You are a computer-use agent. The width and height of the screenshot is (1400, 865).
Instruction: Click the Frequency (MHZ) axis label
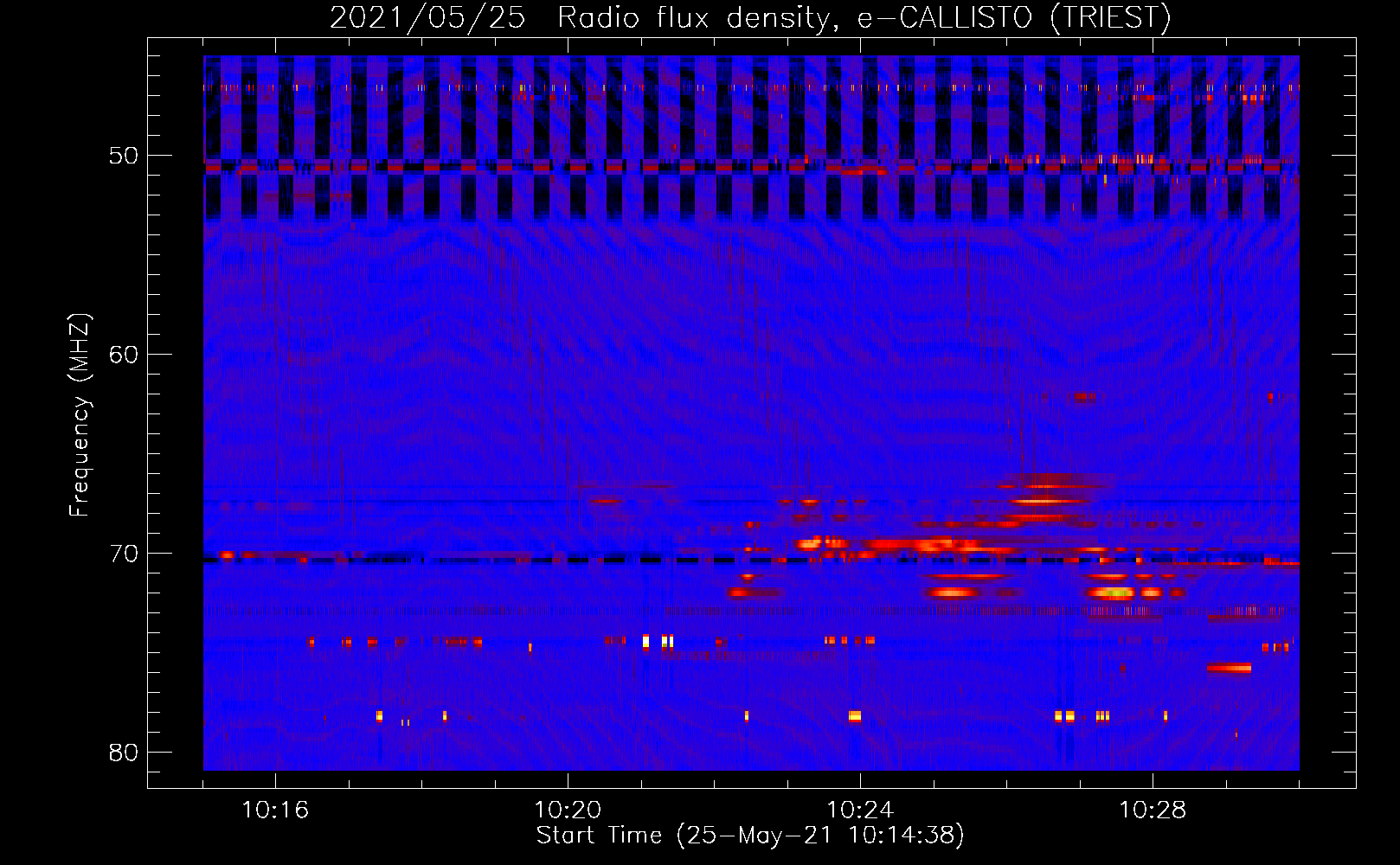click(x=80, y=415)
